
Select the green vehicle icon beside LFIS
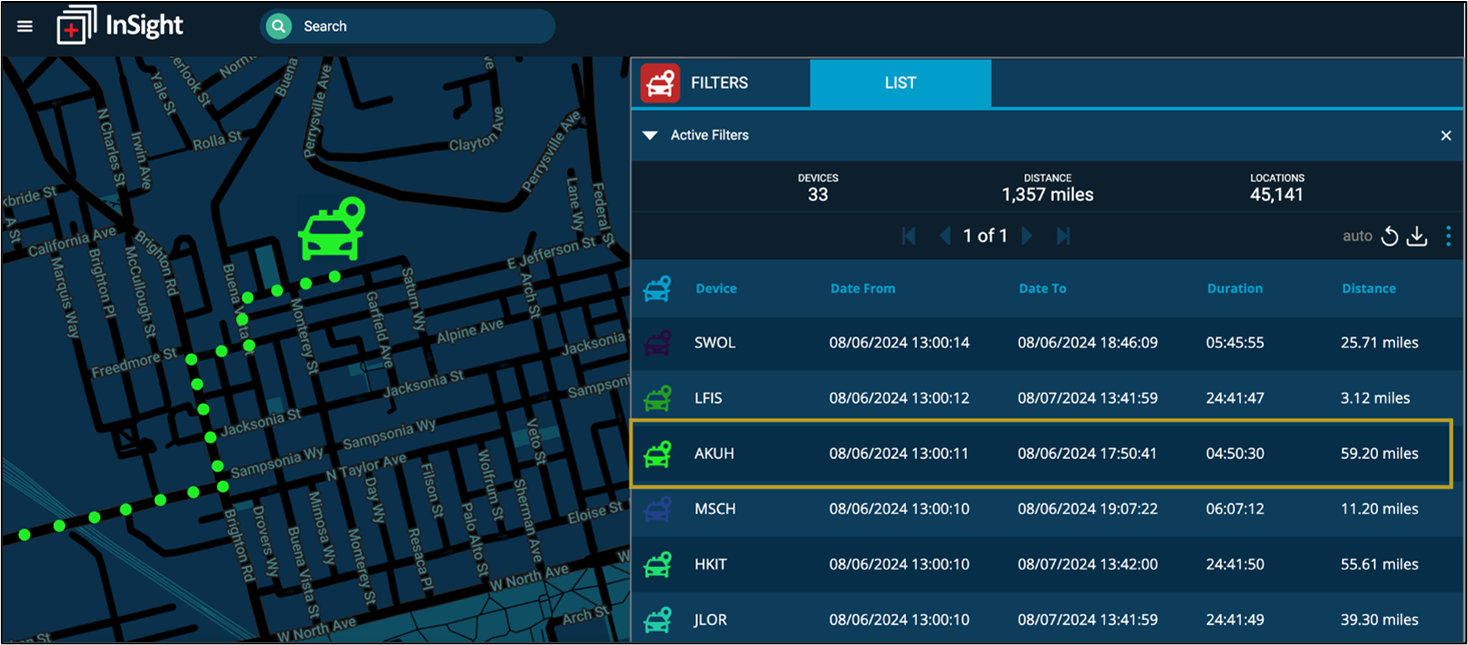click(657, 397)
